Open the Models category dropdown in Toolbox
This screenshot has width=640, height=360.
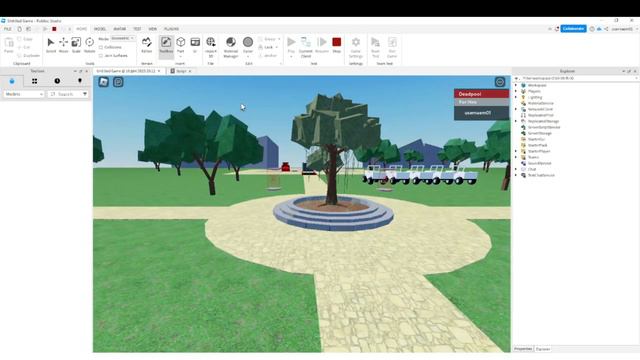coord(24,94)
